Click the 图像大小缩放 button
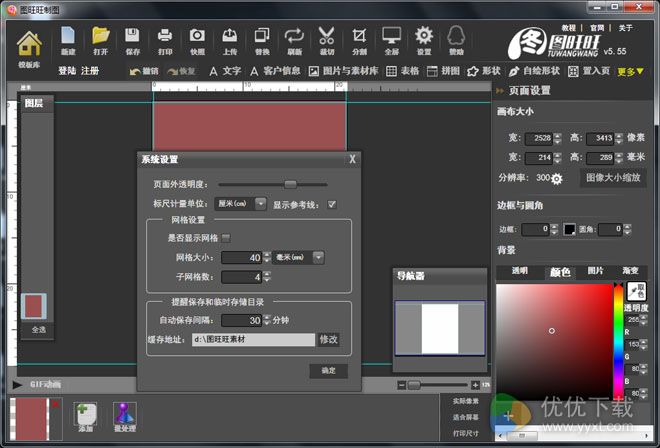Screen dimensions: 660x448 613,178
